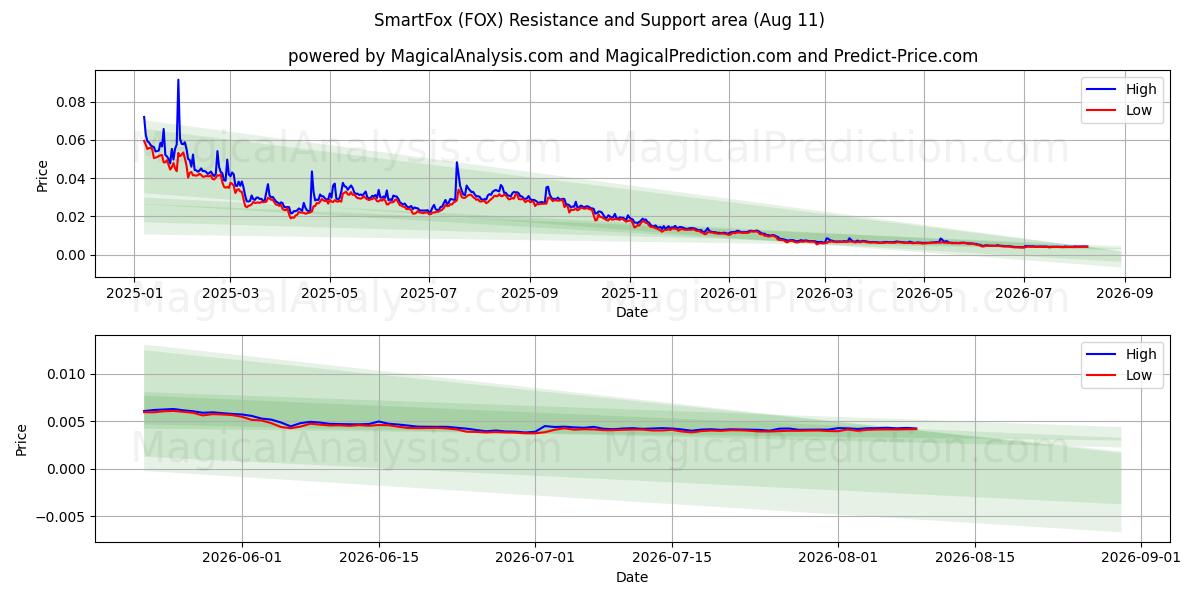This screenshot has width=1200, height=600.
Task: Click 'Low' in the bottom chart legend
Action: (x=1139, y=375)
